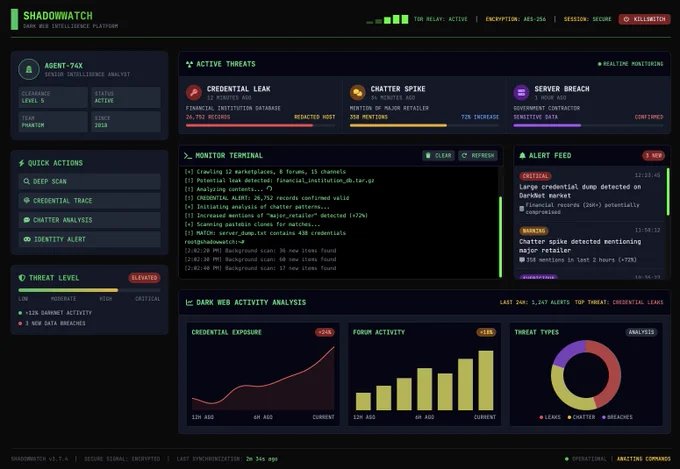This screenshot has width=680, height=469.
Task: Click the trash icon in the Clear button
Action: (428, 155)
